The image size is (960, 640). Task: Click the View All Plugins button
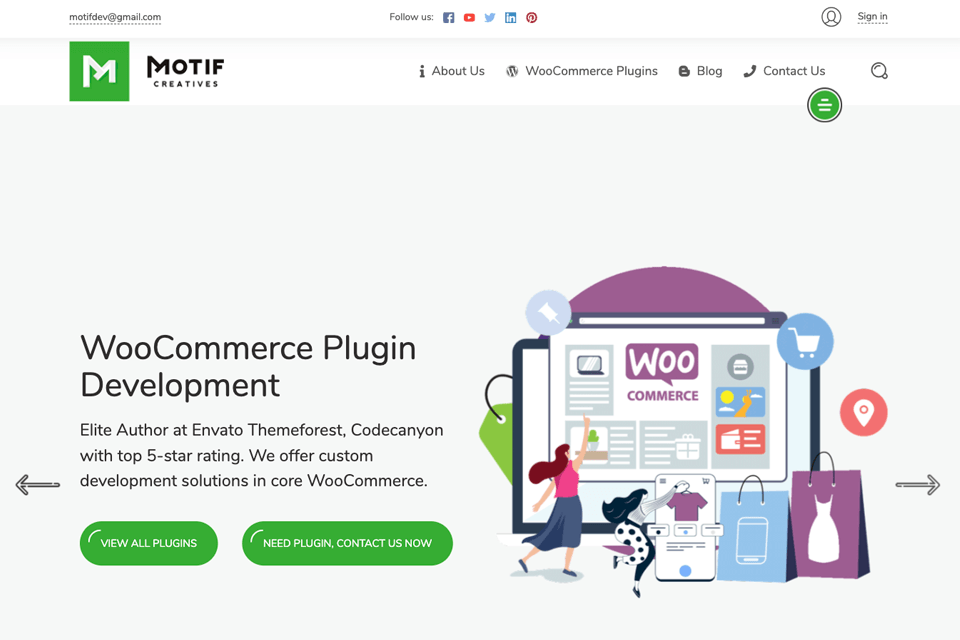click(x=149, y=543)
